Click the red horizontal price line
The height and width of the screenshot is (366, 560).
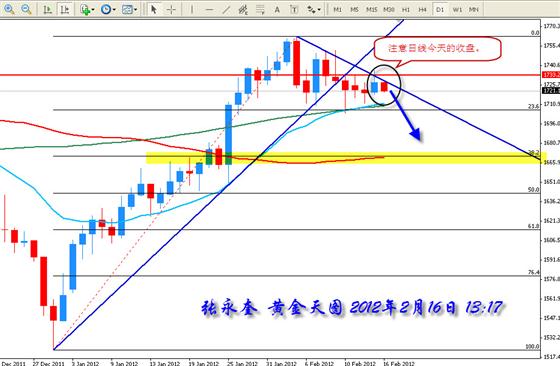[271, 75]
